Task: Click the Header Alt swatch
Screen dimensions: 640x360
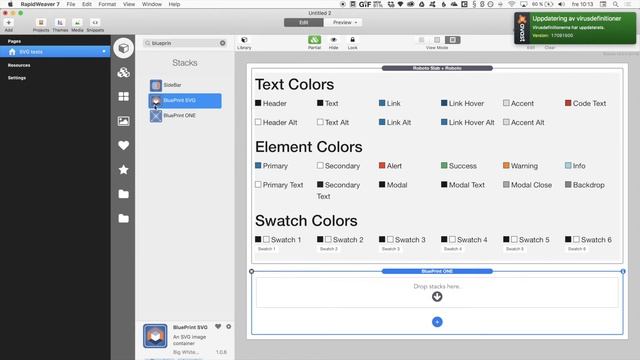Action: [x=258, y=122]
